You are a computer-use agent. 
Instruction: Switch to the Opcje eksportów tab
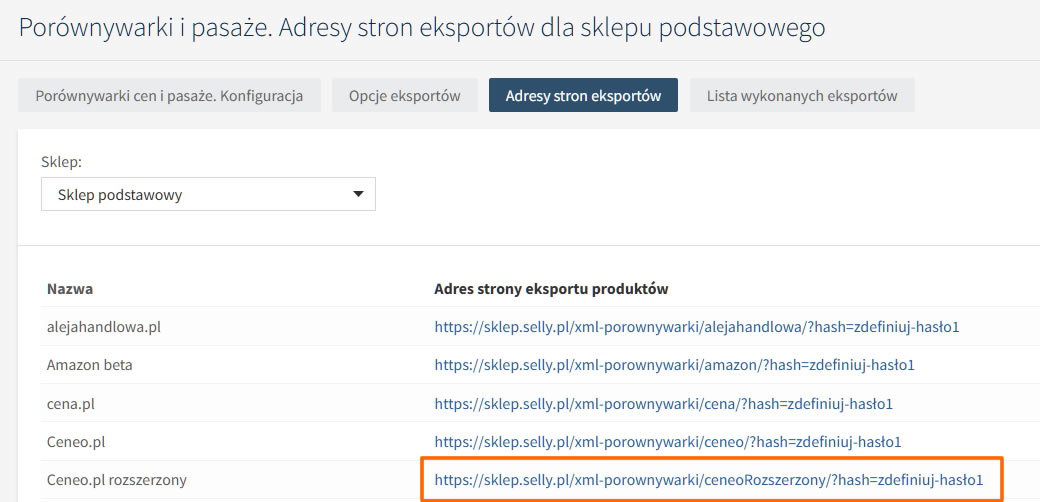point(404,96)
